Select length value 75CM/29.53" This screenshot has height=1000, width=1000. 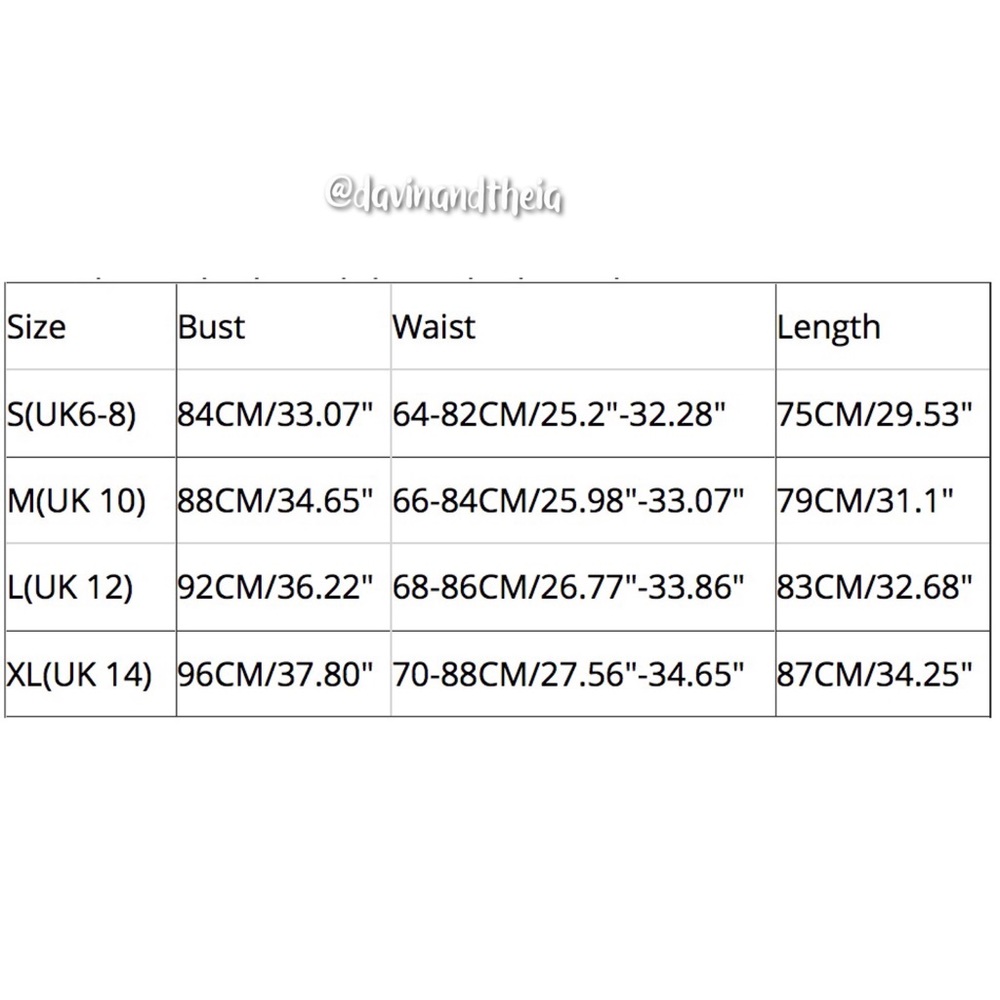tap(874, 415)
